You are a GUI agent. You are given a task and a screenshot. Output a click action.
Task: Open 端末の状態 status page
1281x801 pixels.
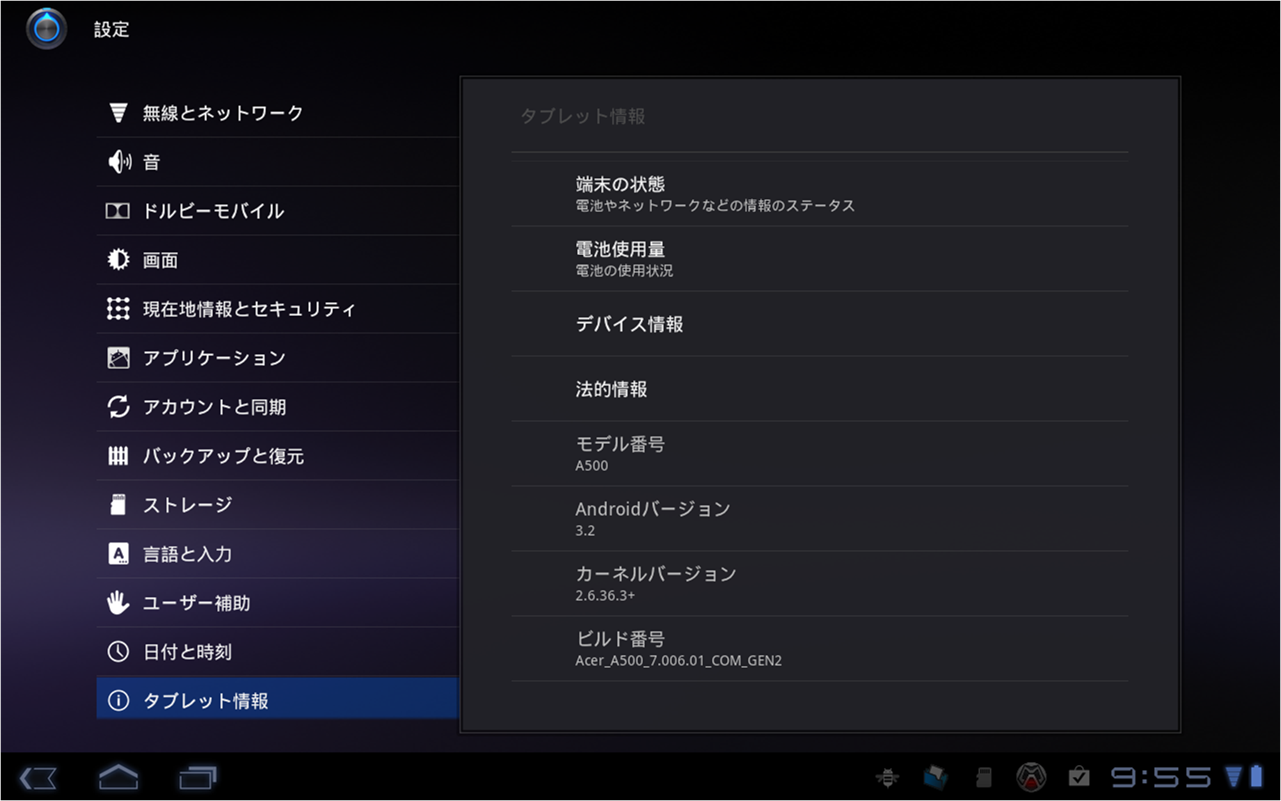(x=820, y=194)
